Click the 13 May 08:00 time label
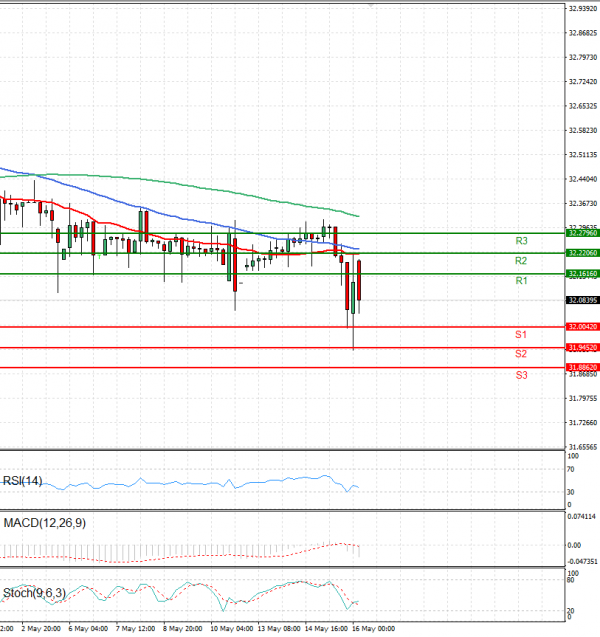 click(279, 629)
